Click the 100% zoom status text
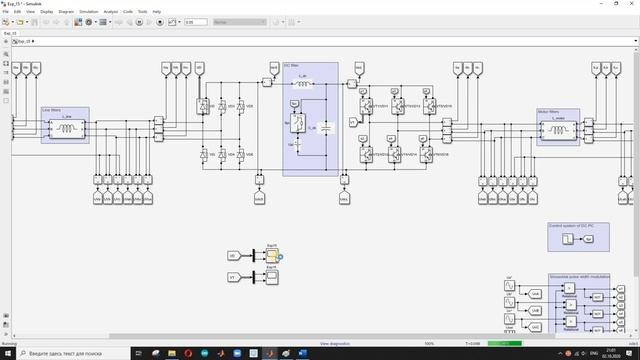Screen dimensions: 640x360 tap(429, 344)
